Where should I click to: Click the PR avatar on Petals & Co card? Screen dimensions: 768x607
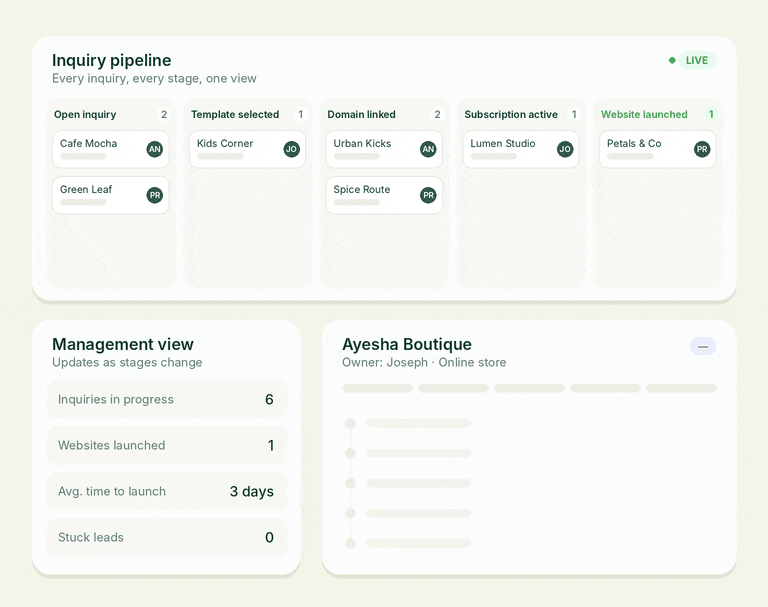702,149
